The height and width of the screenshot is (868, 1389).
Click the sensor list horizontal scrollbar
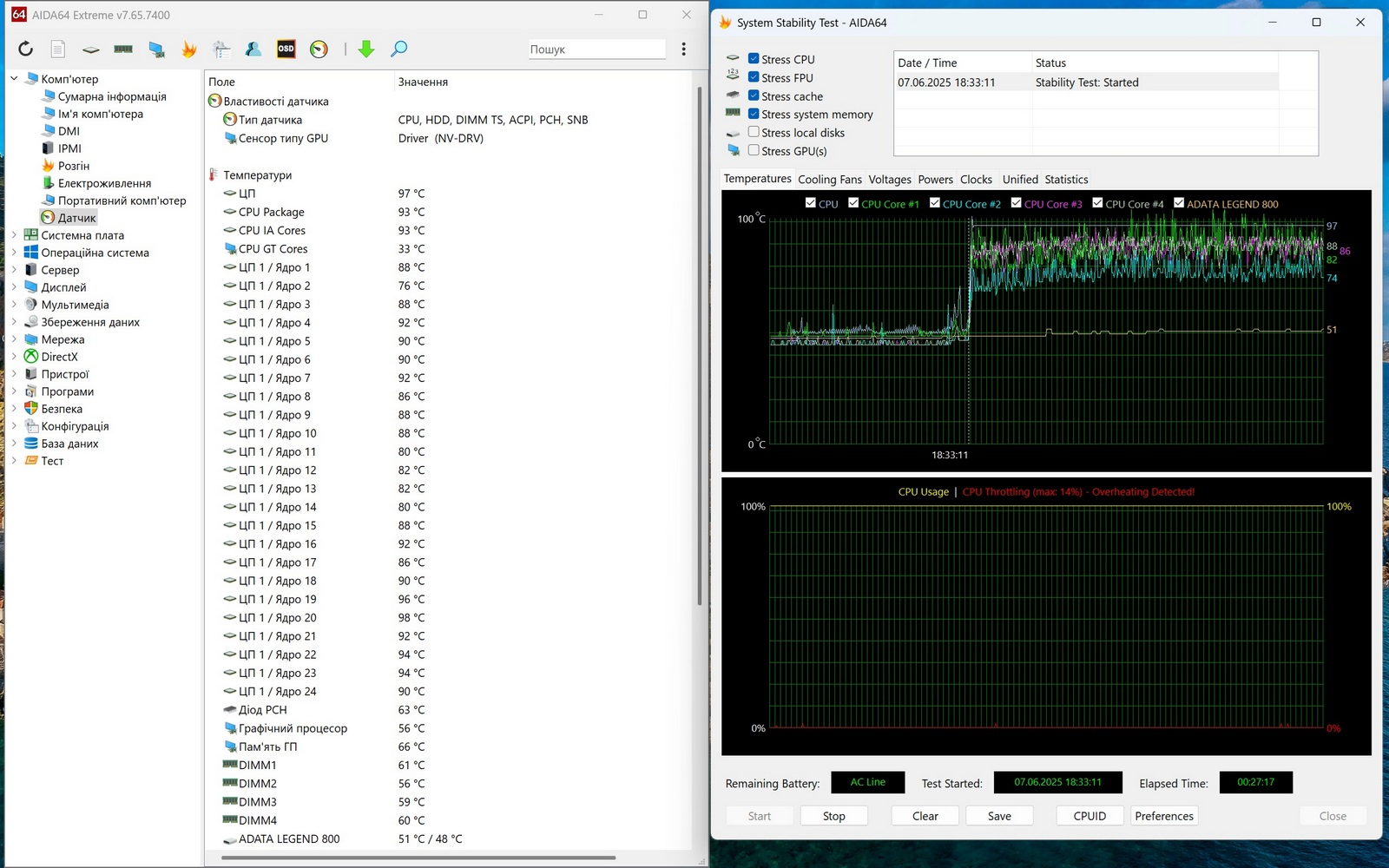tap(418, 858)
